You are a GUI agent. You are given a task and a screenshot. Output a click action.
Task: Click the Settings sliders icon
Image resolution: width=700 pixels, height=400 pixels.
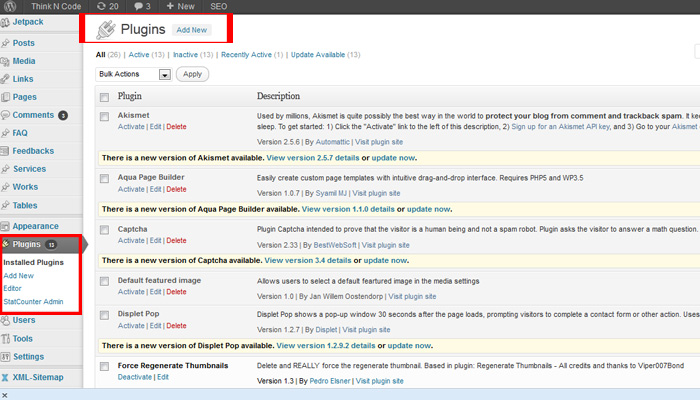(5, 357)
